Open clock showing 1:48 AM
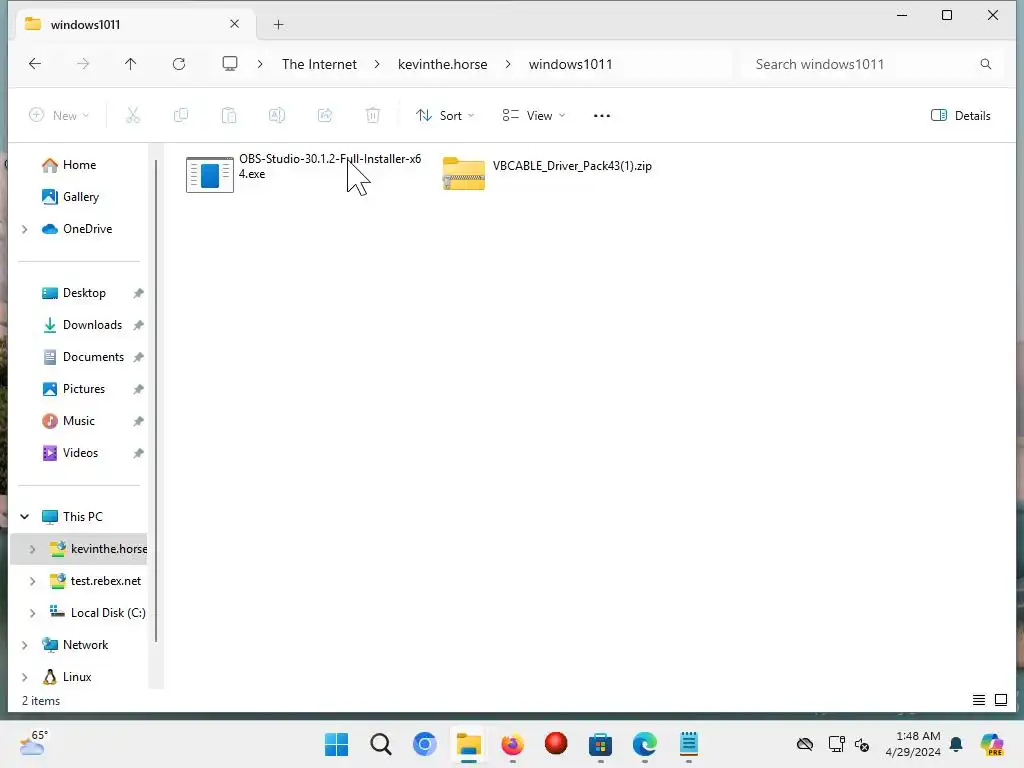1024x768 pixels. pyautogui.click(x=913, y=744)
